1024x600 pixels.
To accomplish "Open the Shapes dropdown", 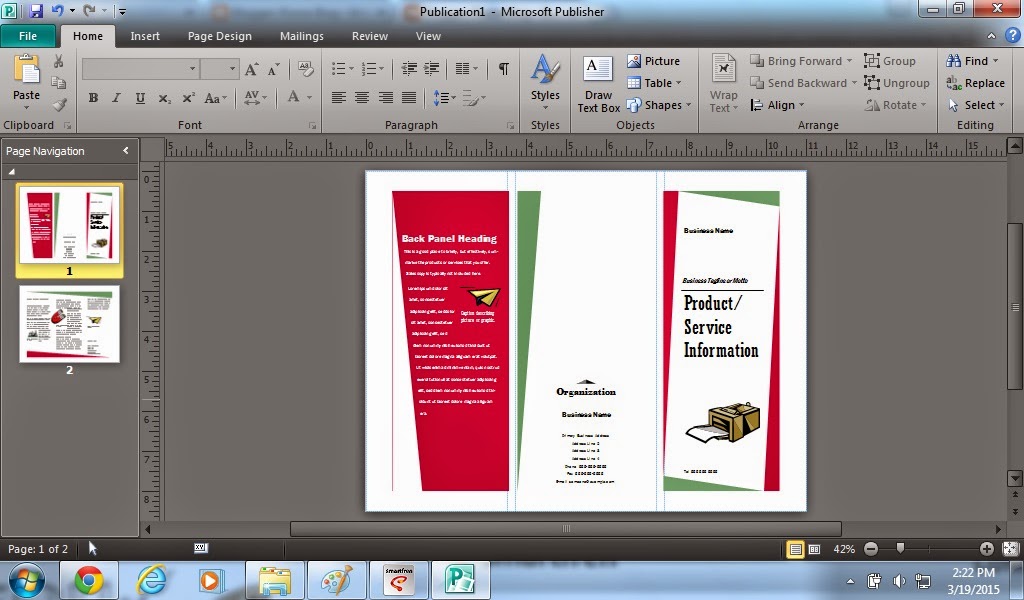I will click(x=662, y=104).
